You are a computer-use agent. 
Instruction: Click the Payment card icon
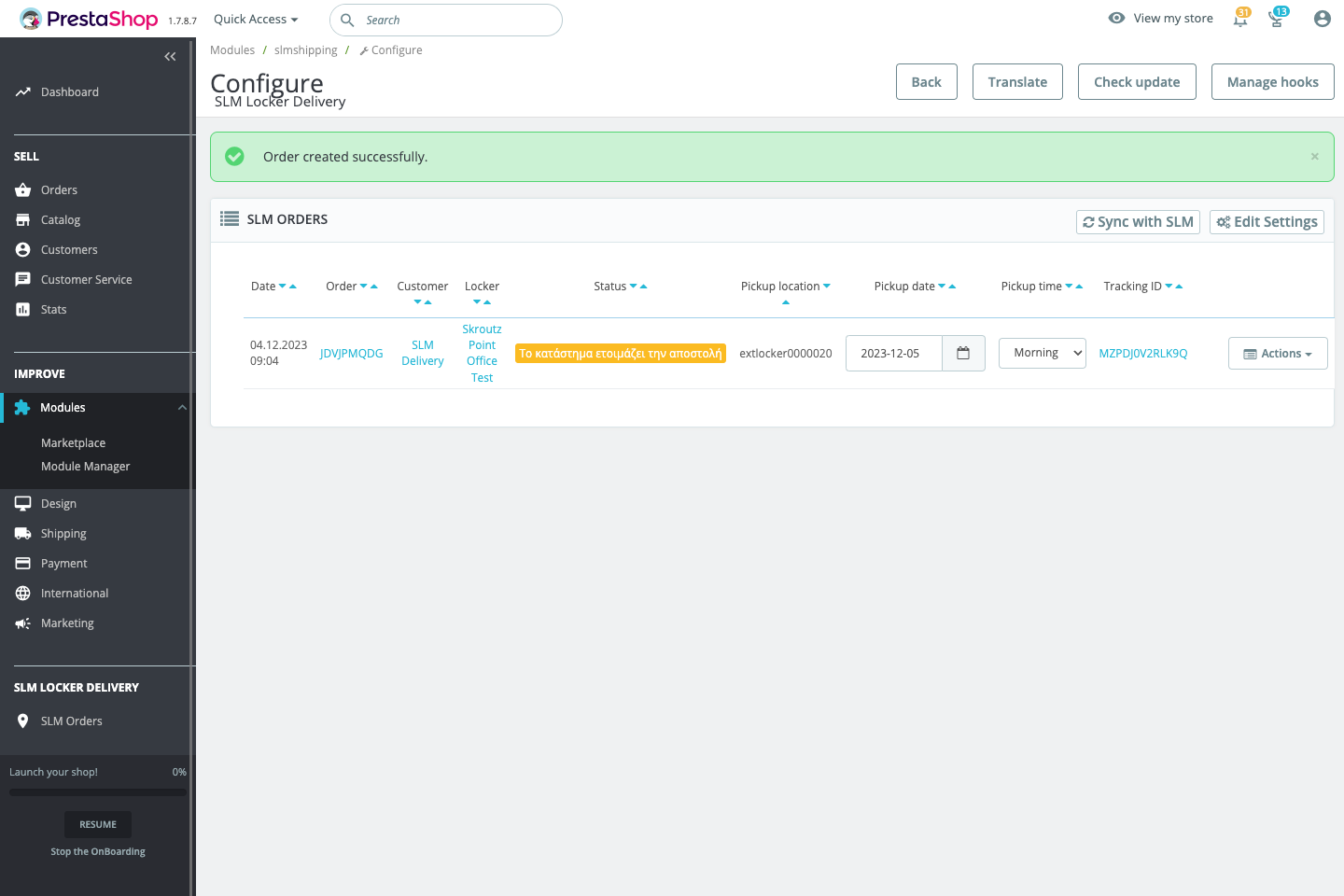(23, 563)
